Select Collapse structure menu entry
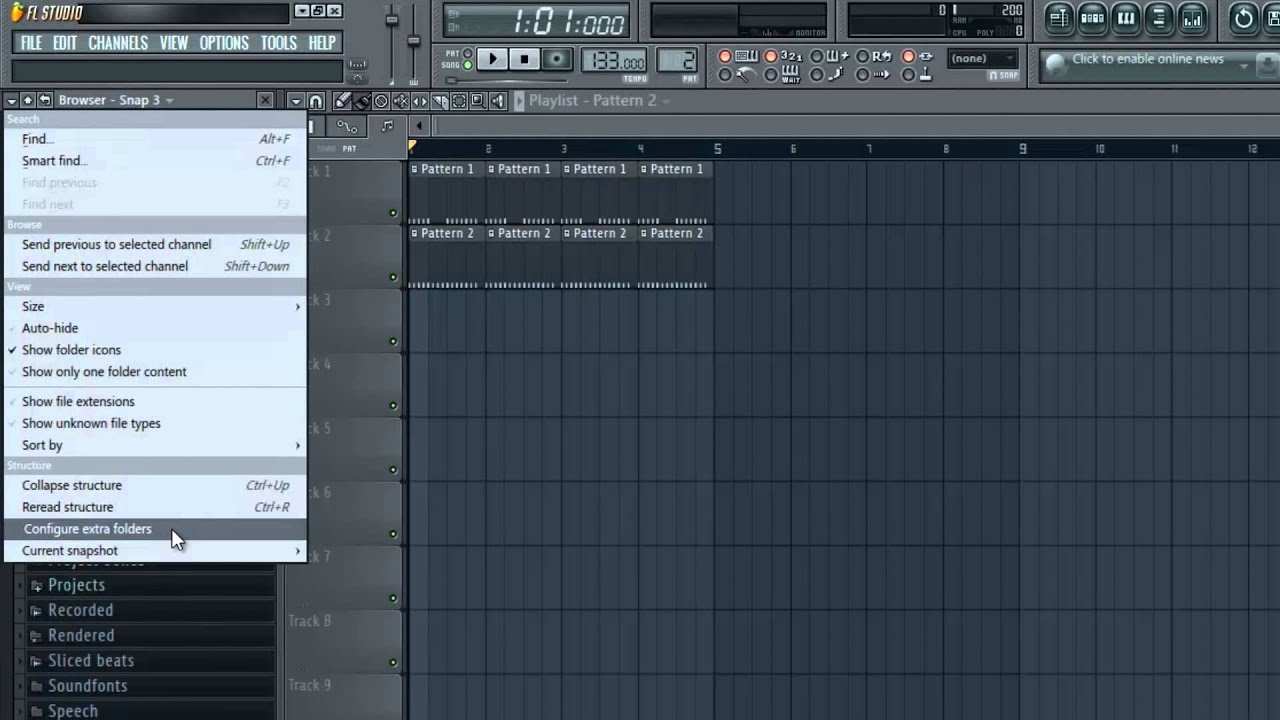The image size is (1280, 720). 155,486
